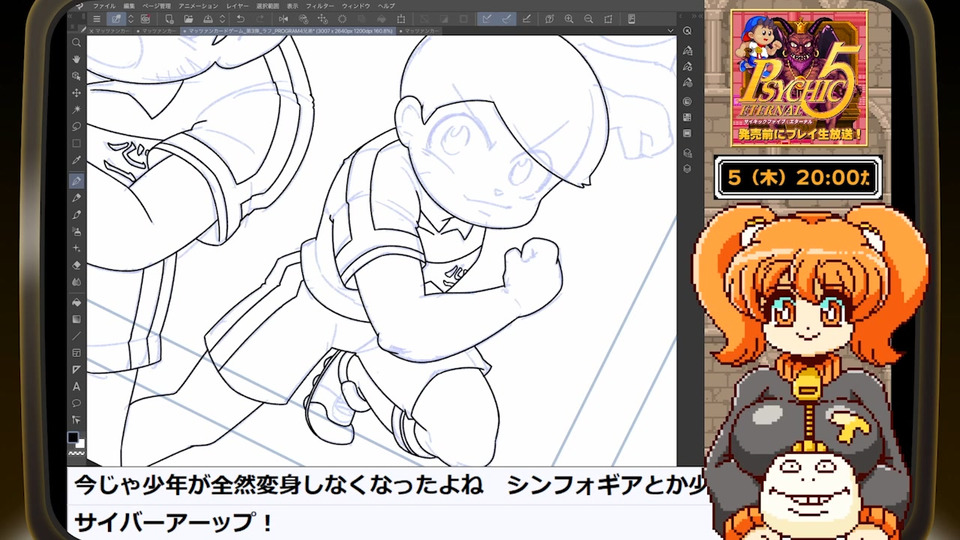Open the フィルター menu

point(320,6)
